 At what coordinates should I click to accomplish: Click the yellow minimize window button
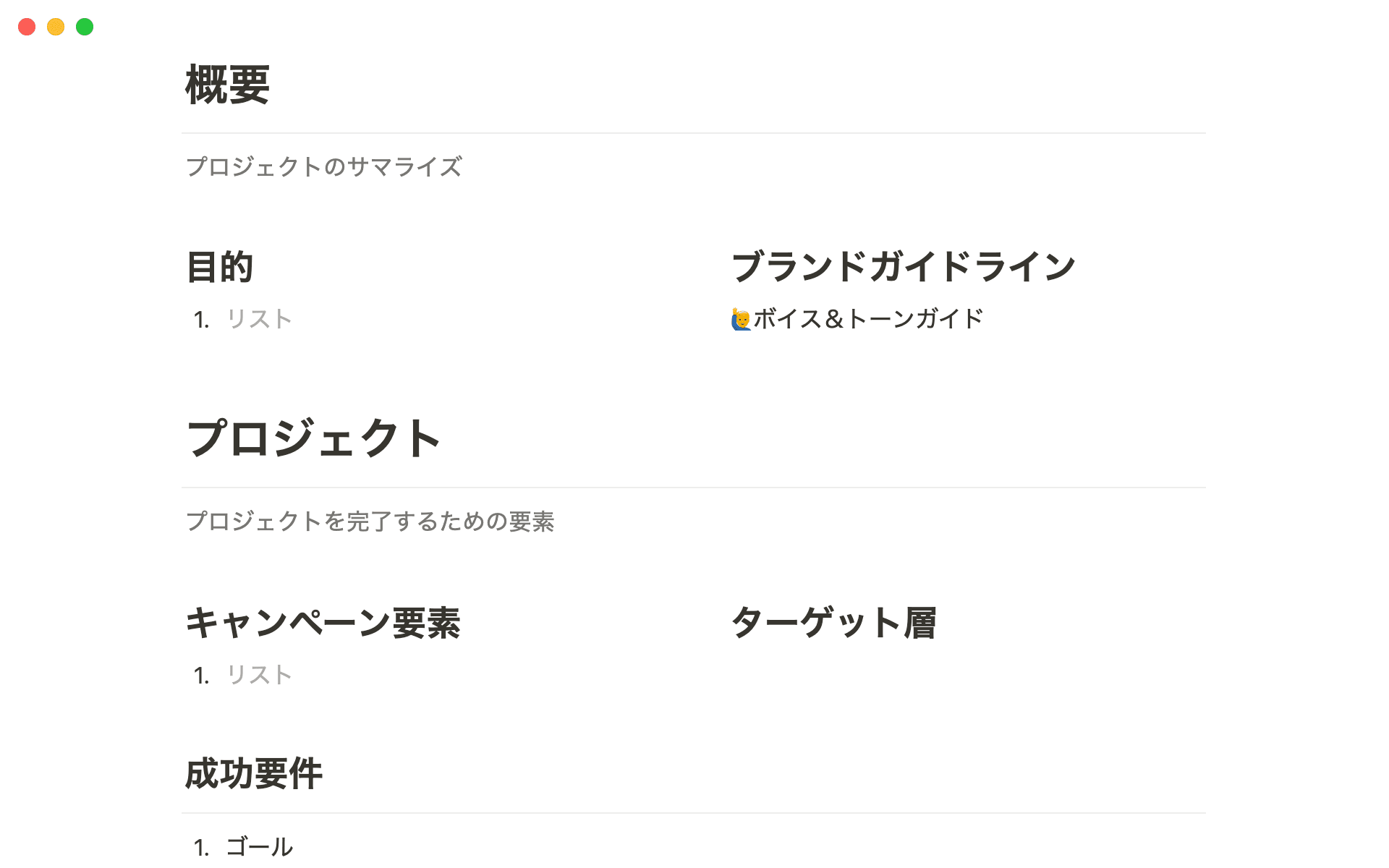coord(56,27)
